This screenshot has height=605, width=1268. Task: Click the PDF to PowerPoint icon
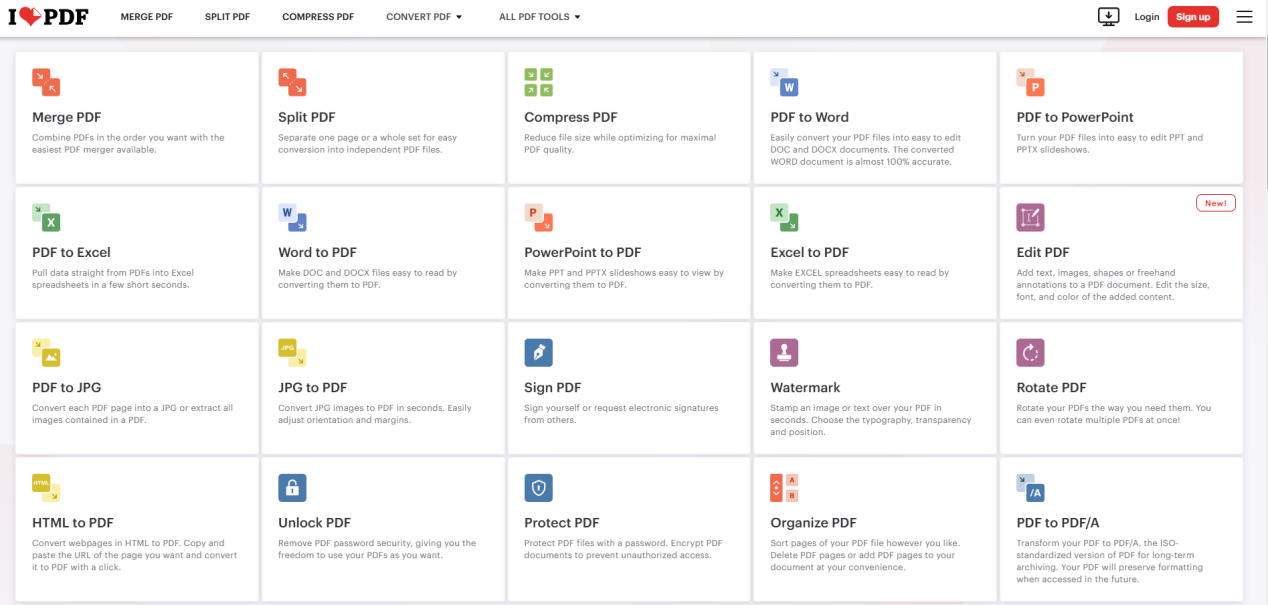pos(1030,82)
